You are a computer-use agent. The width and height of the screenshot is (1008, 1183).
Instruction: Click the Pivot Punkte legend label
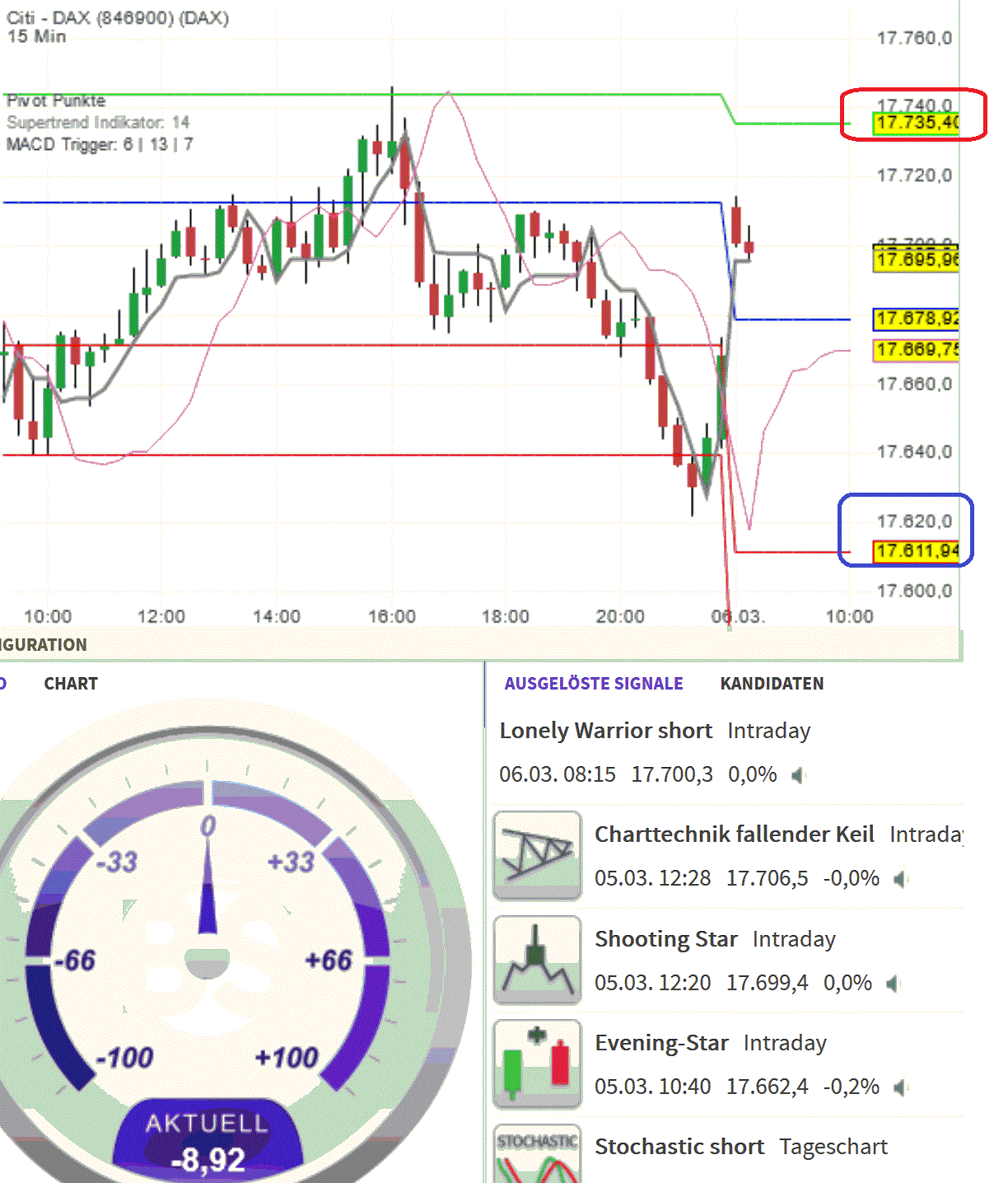[54, 101]
